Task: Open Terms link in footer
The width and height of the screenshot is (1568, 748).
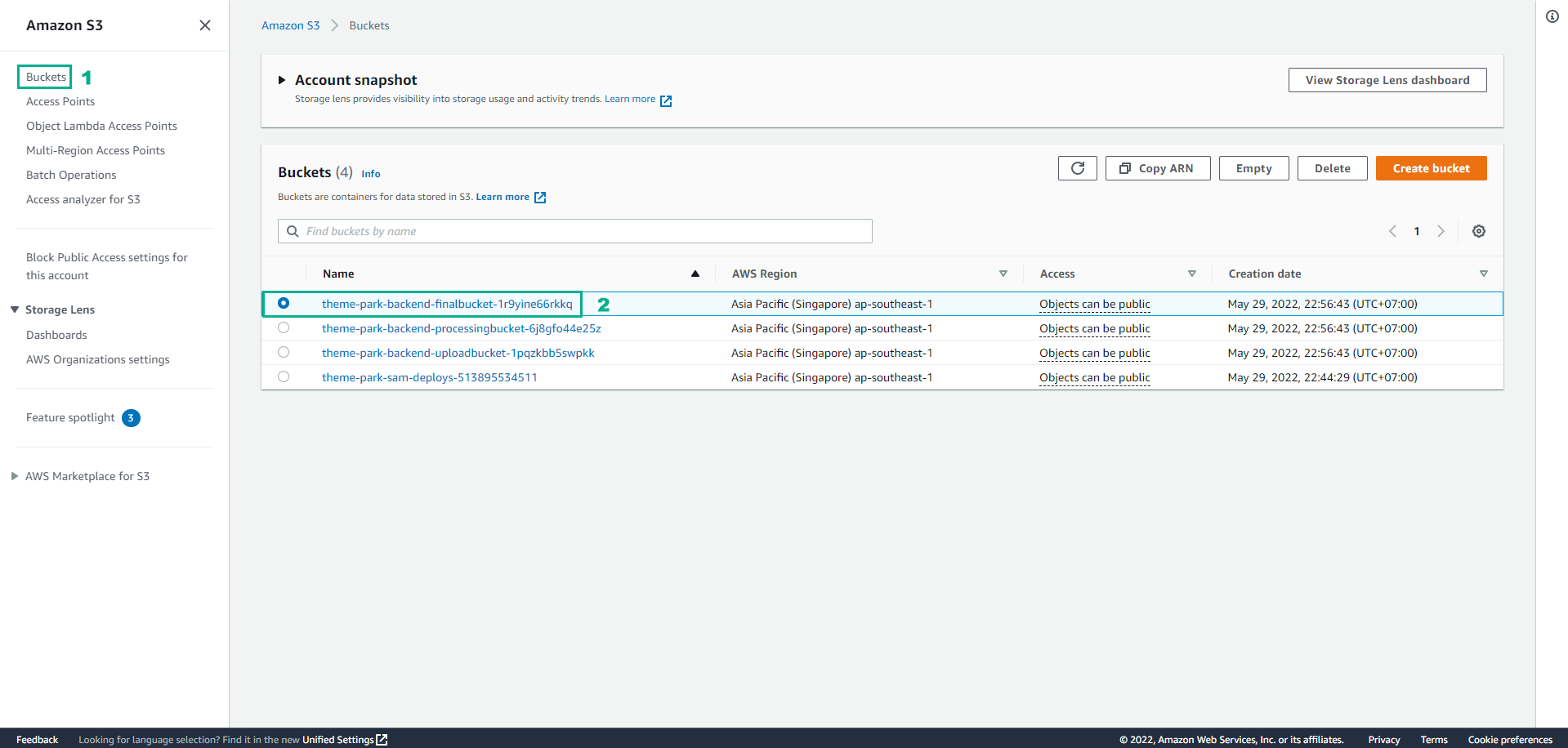Action: pyautogui.click(x=1434, y=740)
